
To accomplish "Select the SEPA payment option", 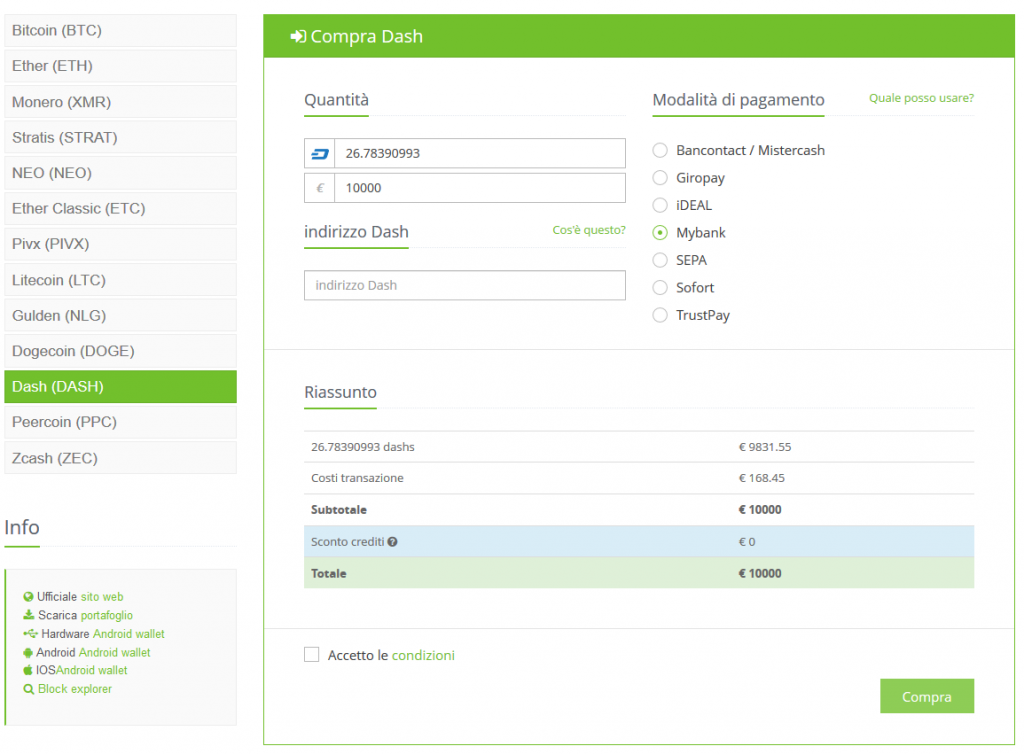I will pyautogui.click(x=660, y=260).
